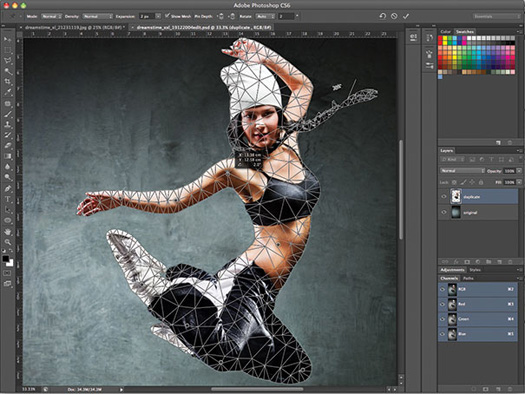Hide the duplicate layer
This screenshot has width=525, height=394.
point(444,197)
